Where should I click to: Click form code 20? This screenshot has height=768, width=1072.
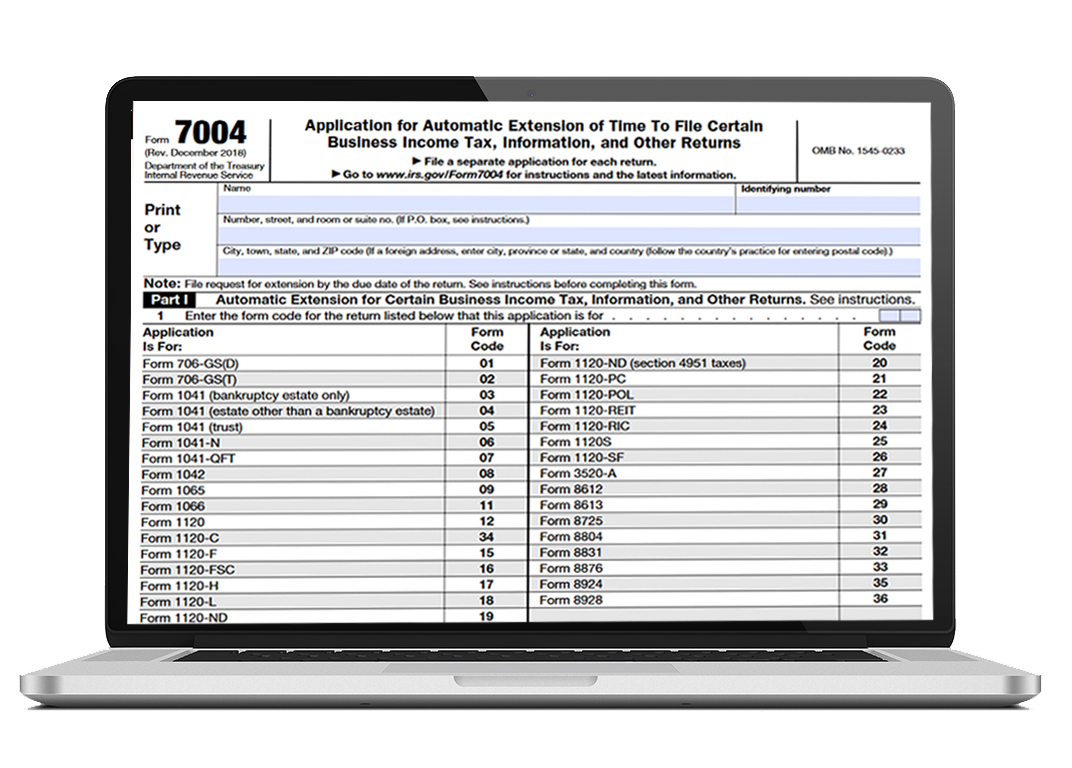[x=880, y=363]
